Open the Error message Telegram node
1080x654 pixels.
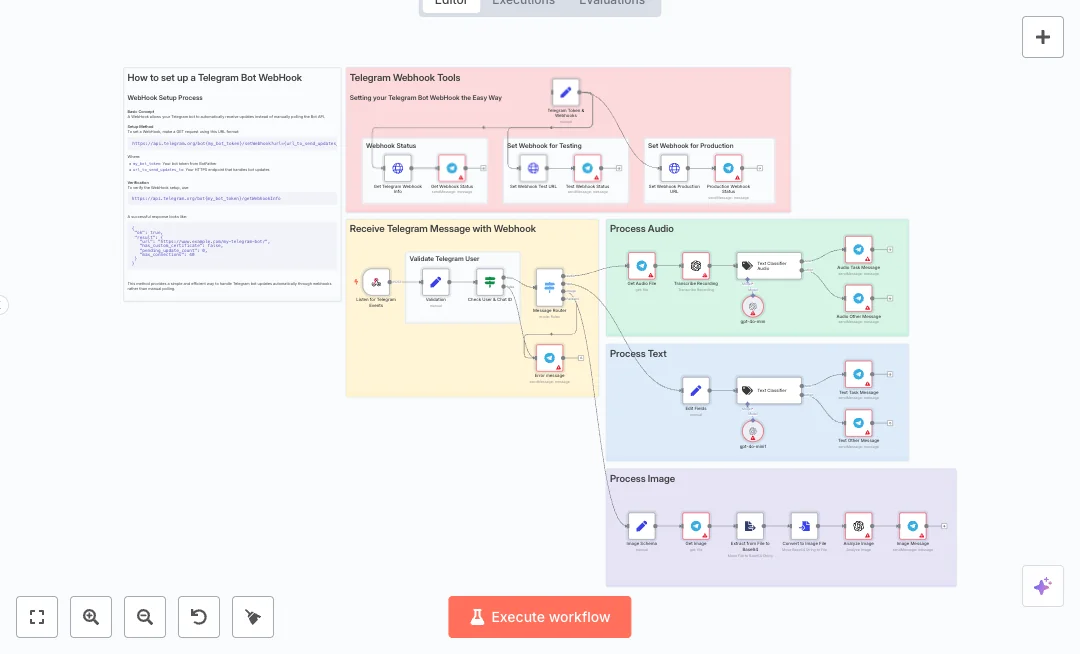pos(549,358)
